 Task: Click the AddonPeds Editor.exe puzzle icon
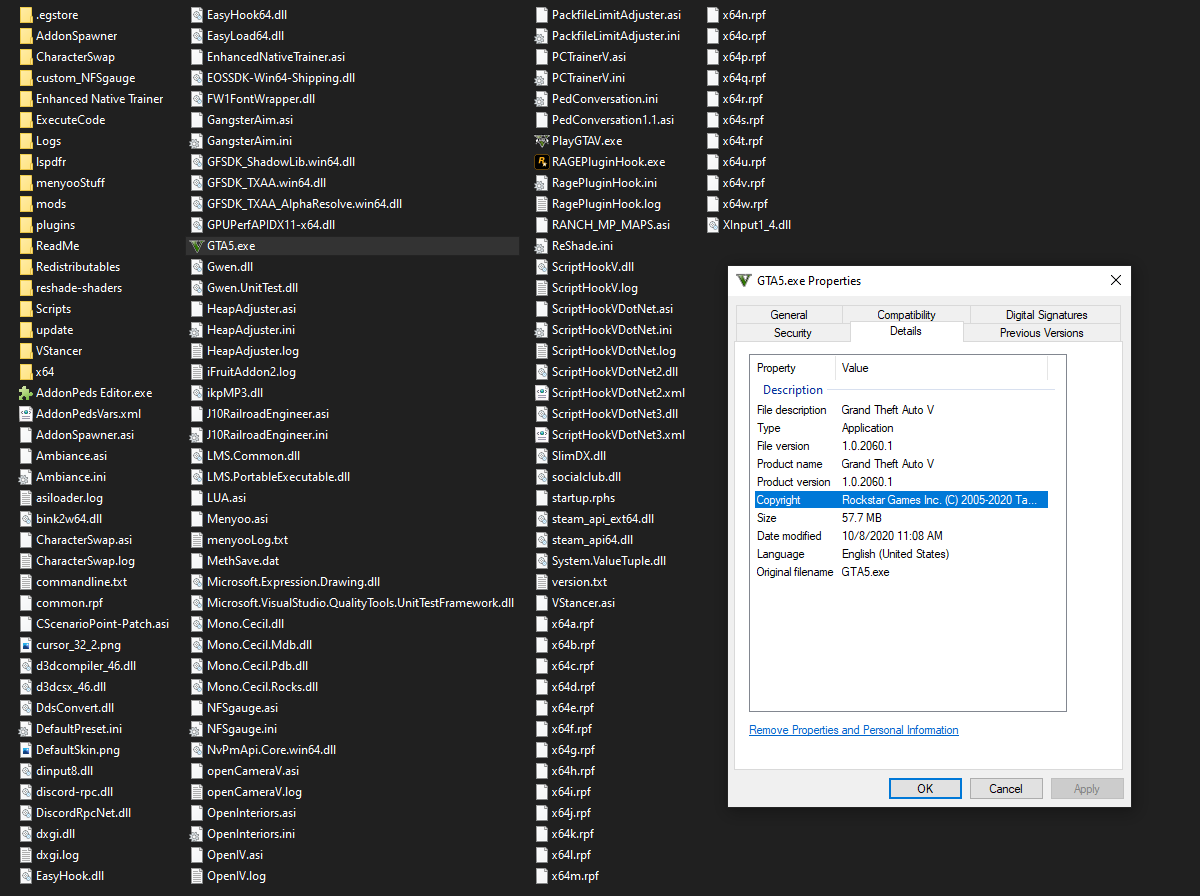click(x=26, y=393)
